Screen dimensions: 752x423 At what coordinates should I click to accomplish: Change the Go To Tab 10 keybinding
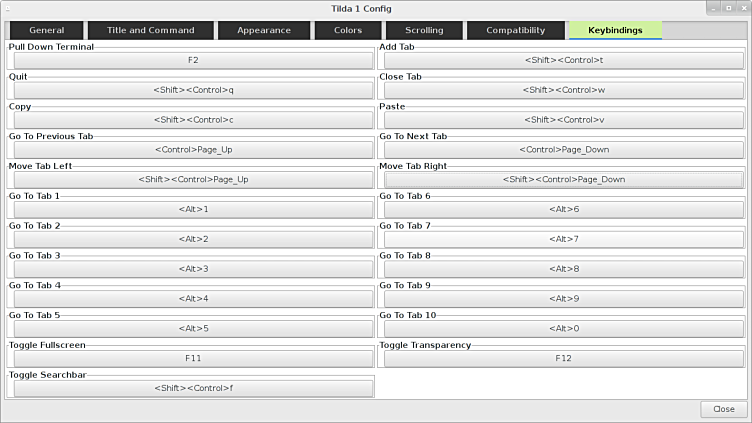click(563, 328)
